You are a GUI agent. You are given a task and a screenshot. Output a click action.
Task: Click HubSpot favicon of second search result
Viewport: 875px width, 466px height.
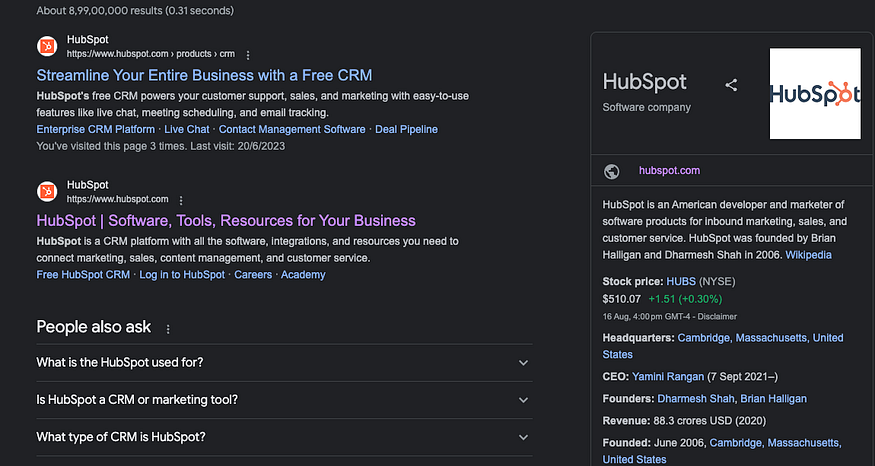point(47,191)
